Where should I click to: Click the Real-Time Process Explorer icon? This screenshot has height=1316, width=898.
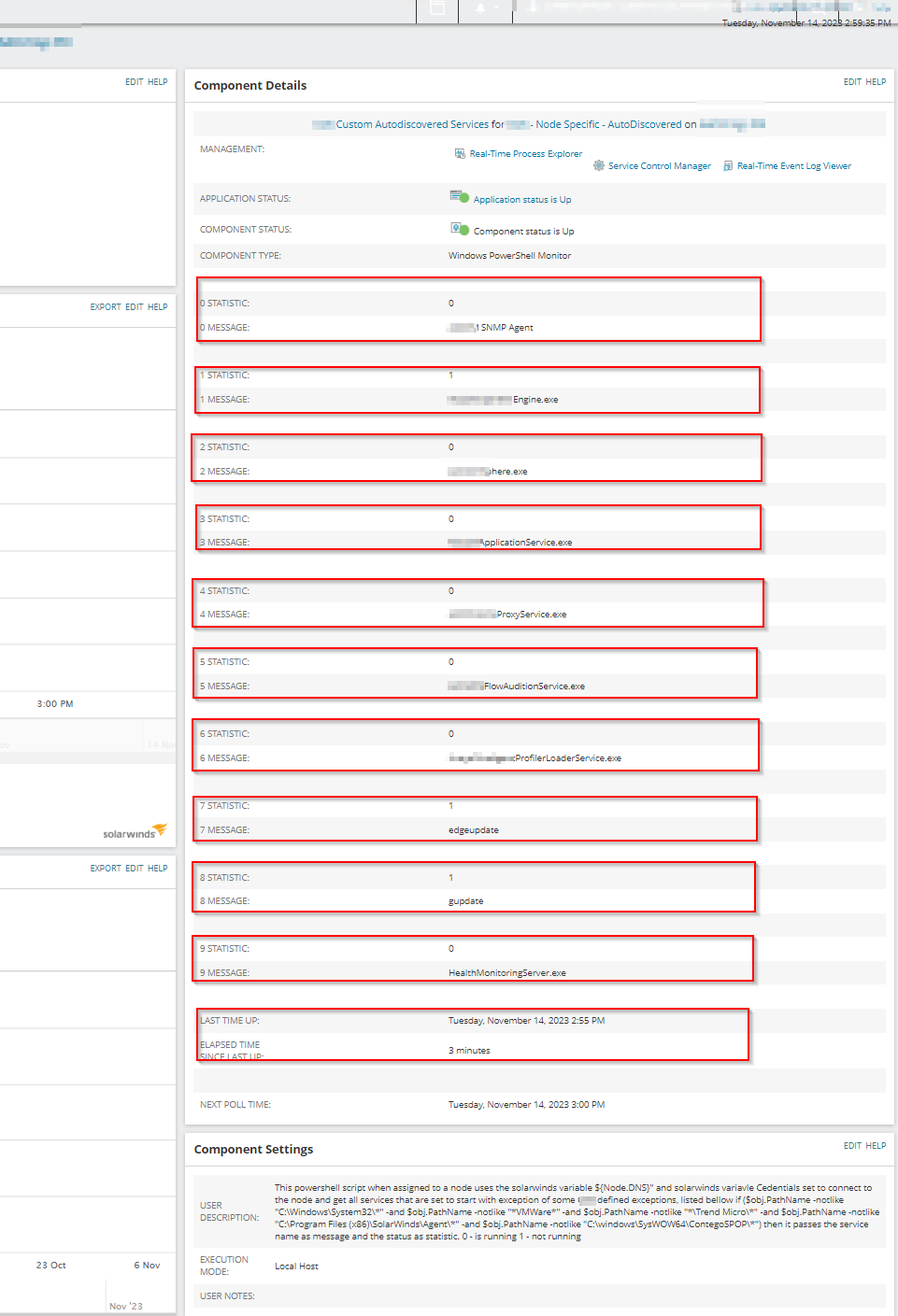pos(460,153)
